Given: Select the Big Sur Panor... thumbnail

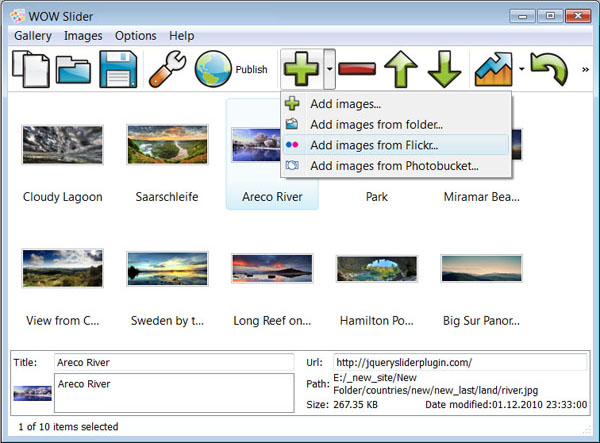Looking at the screenshot, I should (x=481, y=268).
